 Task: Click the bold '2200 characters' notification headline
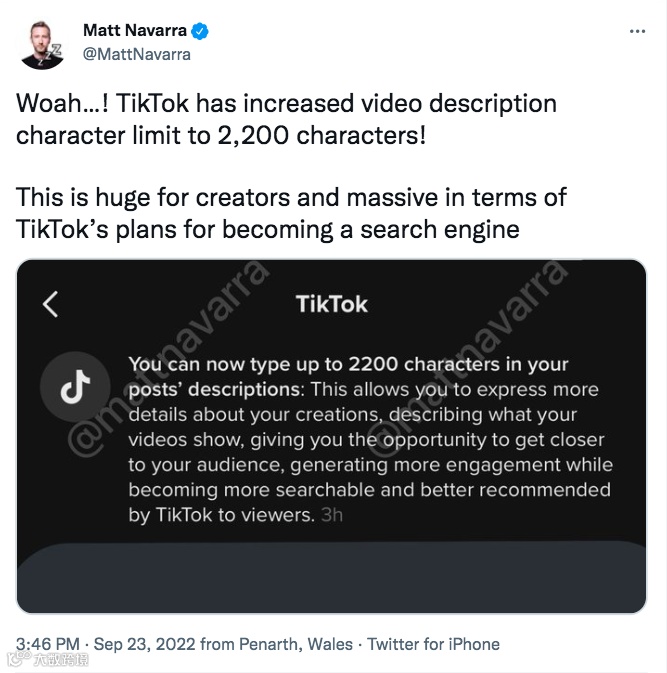pos(347,365)
